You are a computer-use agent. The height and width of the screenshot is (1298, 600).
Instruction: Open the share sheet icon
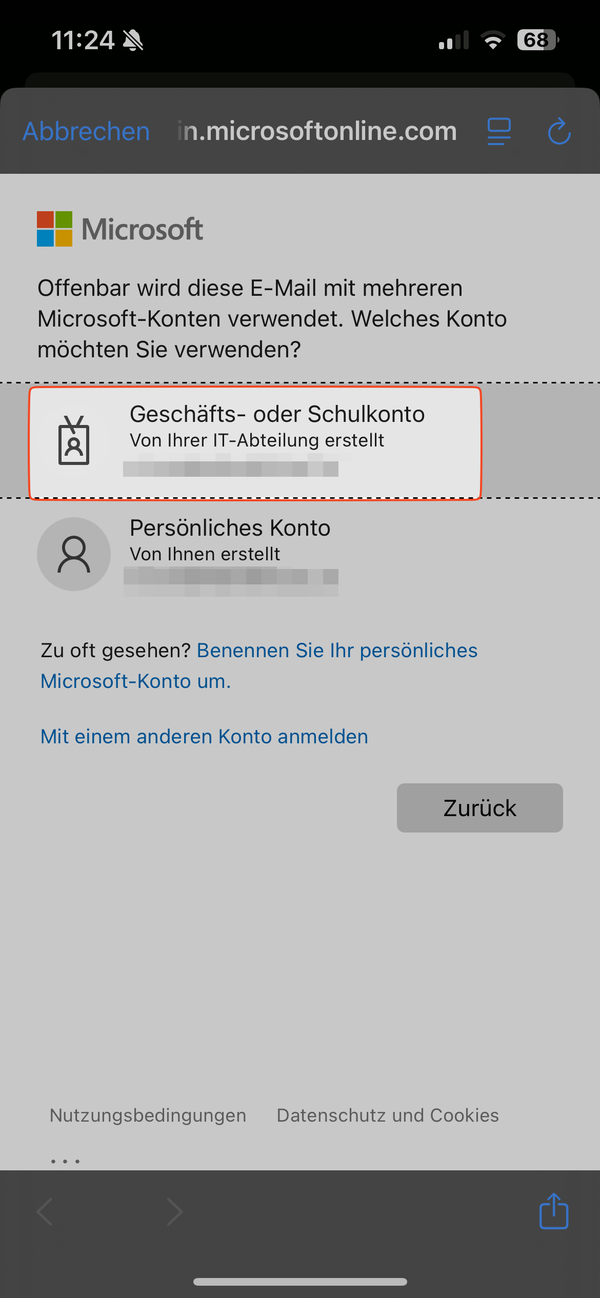click(553, 1212)
